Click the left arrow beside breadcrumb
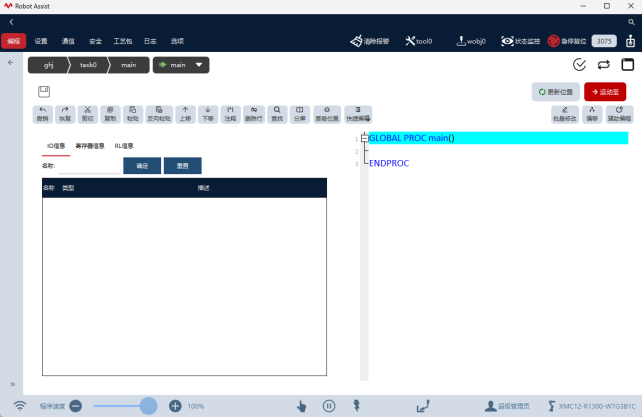 [x=11, y=63]
